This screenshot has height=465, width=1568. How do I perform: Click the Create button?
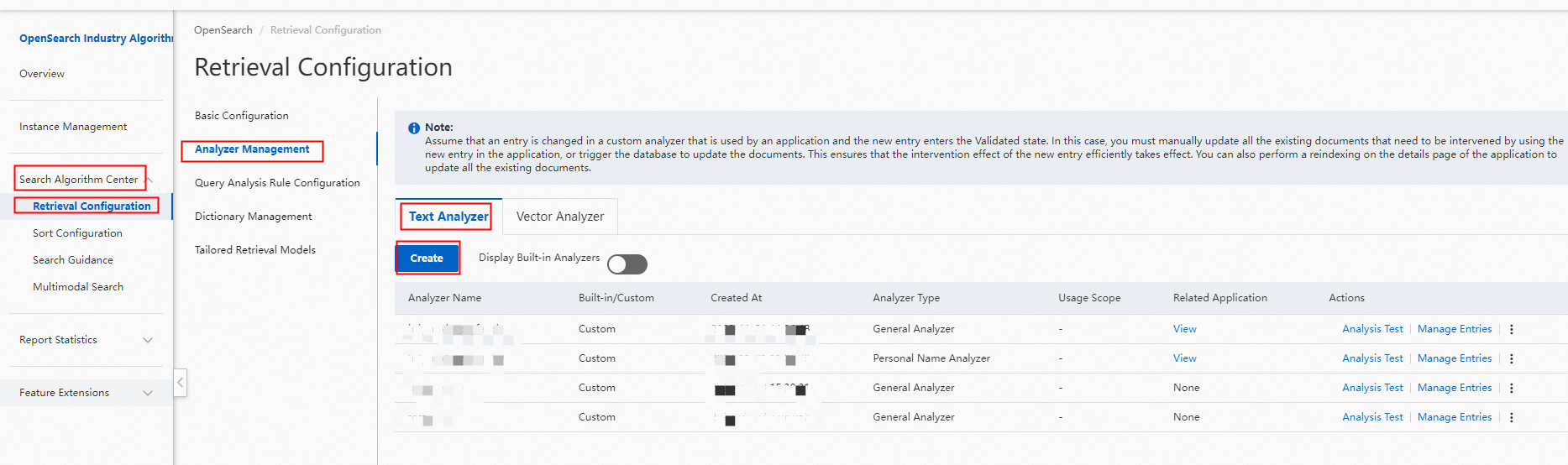point(427,259)
